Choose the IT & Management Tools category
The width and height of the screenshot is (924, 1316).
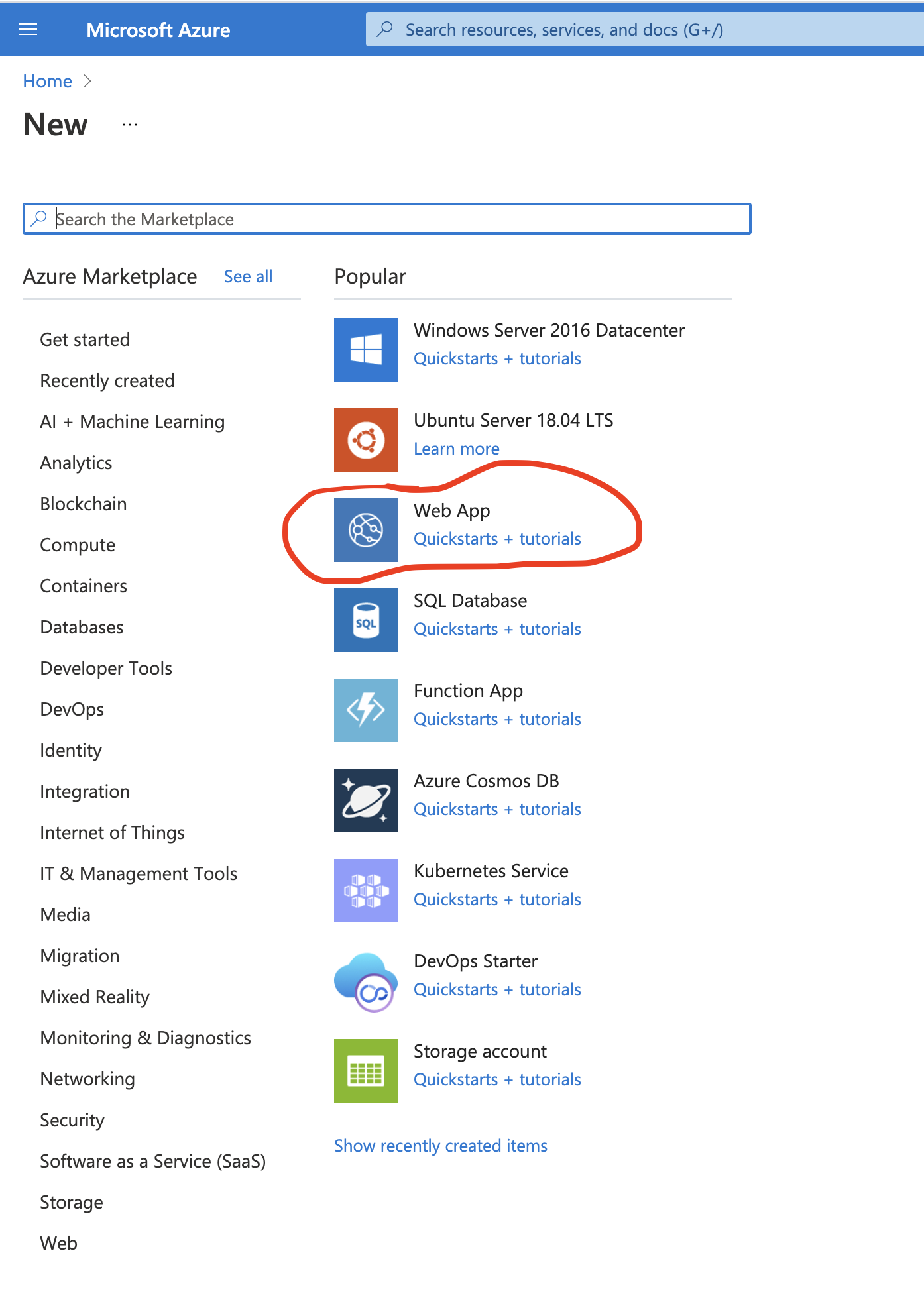tap(139, 873)
